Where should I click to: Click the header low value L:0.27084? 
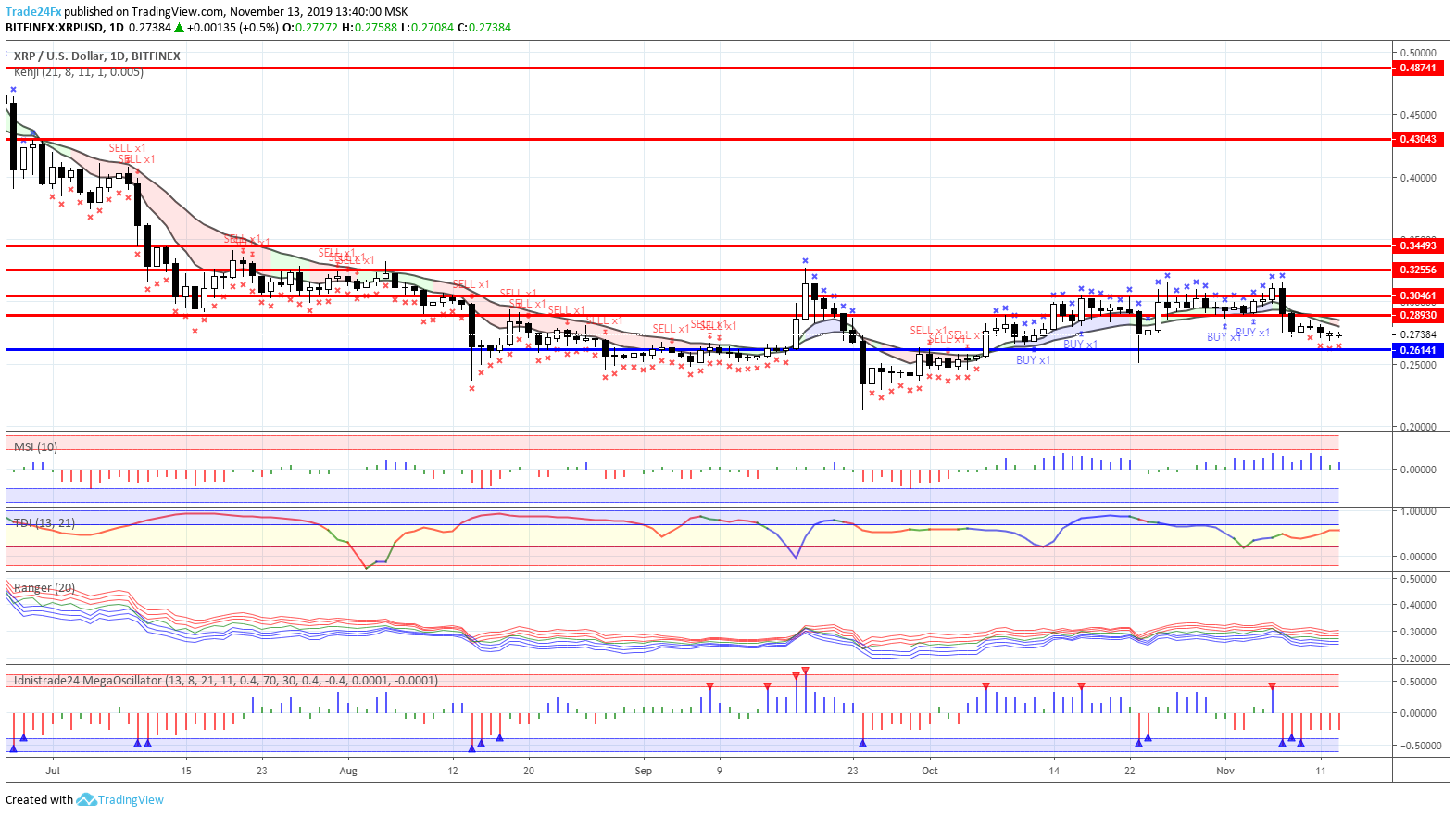(427, 28)
